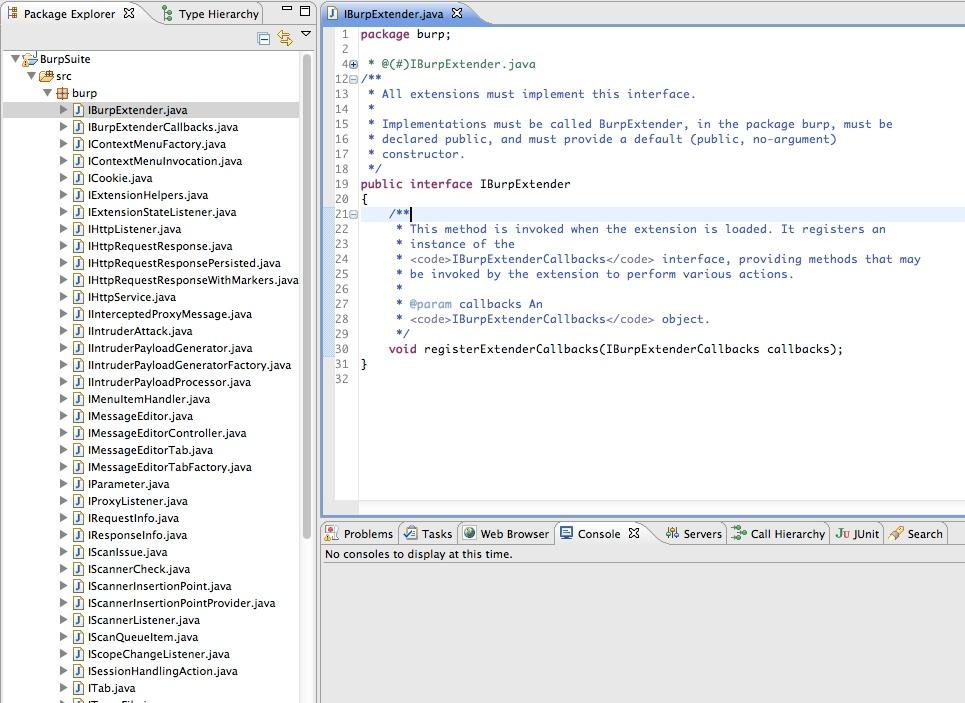This screenshot has width=965, height=703.
Task: Expand the IBurpExtenderCallbacks.java tree node
Action: 64,127
